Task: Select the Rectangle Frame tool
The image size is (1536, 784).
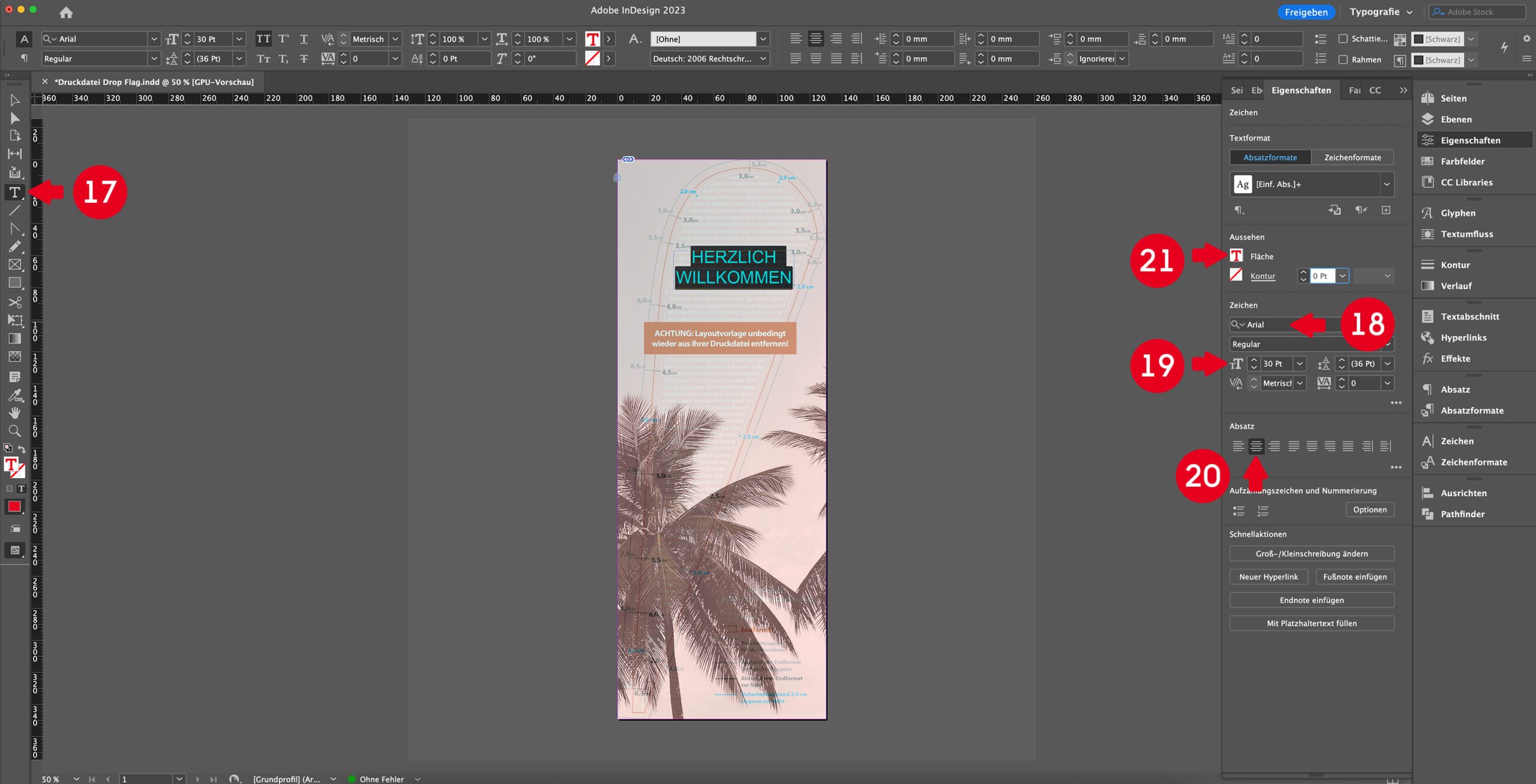Action: click(14, 265)
